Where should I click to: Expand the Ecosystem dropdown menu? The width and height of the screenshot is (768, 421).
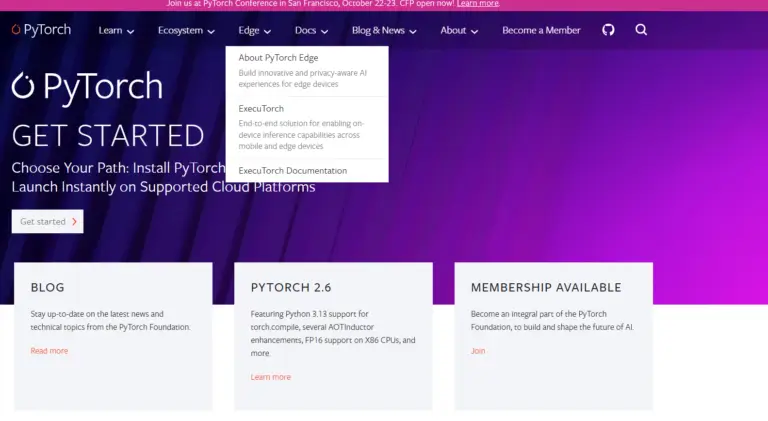pyautogui.click(x=186, y=30)
